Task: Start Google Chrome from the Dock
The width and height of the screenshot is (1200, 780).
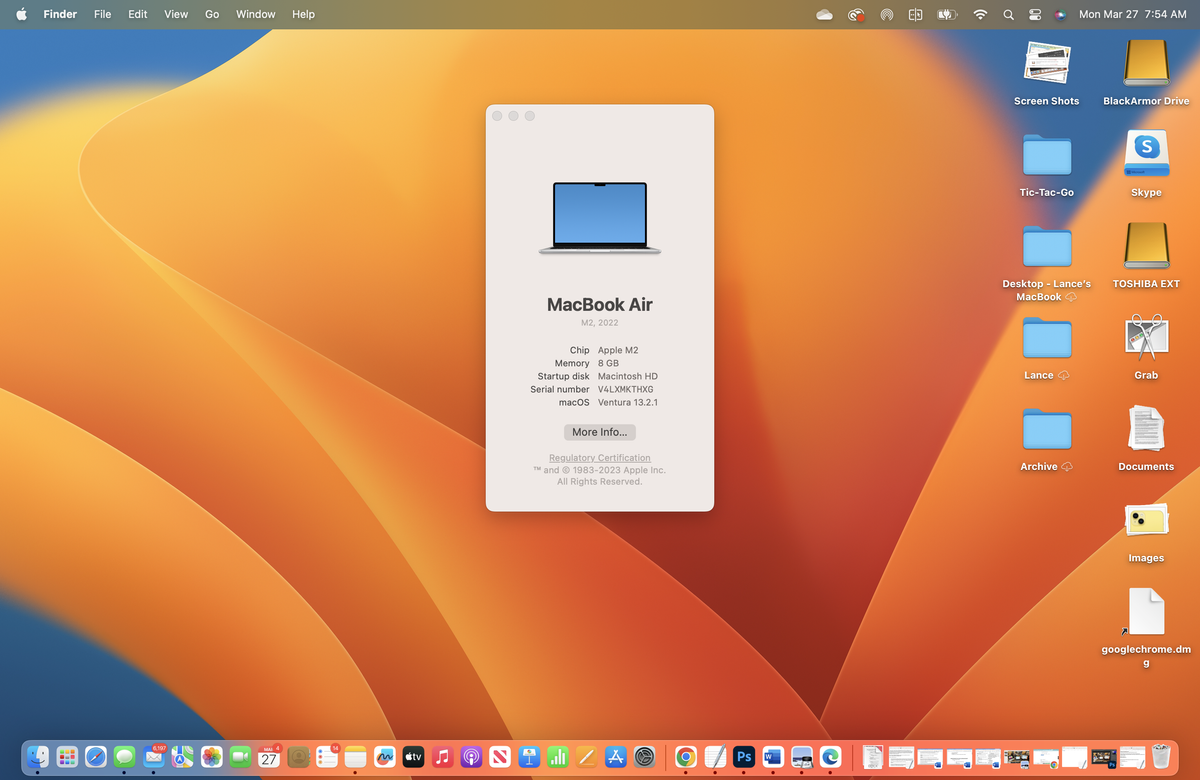Action: (685, 758)
